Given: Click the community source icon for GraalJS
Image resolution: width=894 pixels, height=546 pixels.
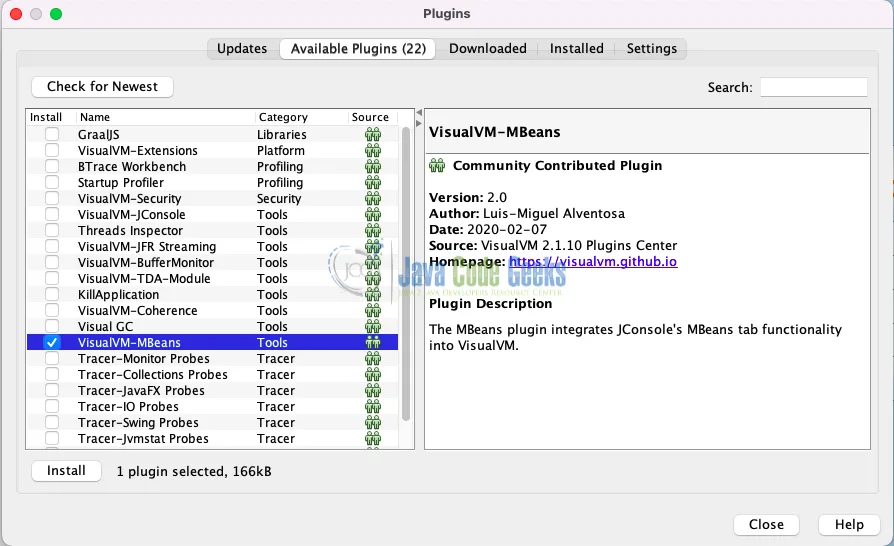Looking at the screenshot, I should 373,135.
